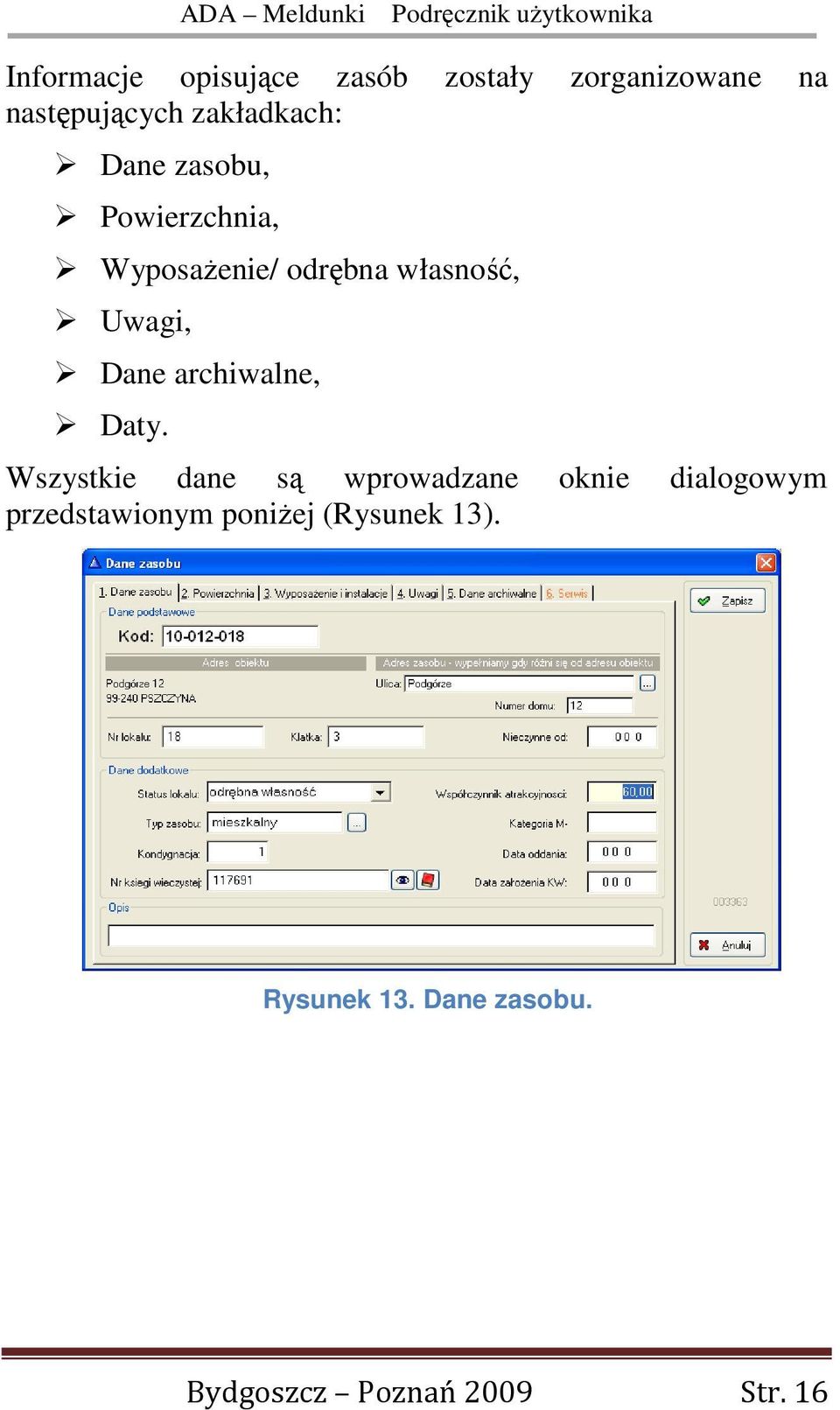Click the eye icon beside Nr księgi wieczystej
The image size is (840, 1410).
click(402, 880)
